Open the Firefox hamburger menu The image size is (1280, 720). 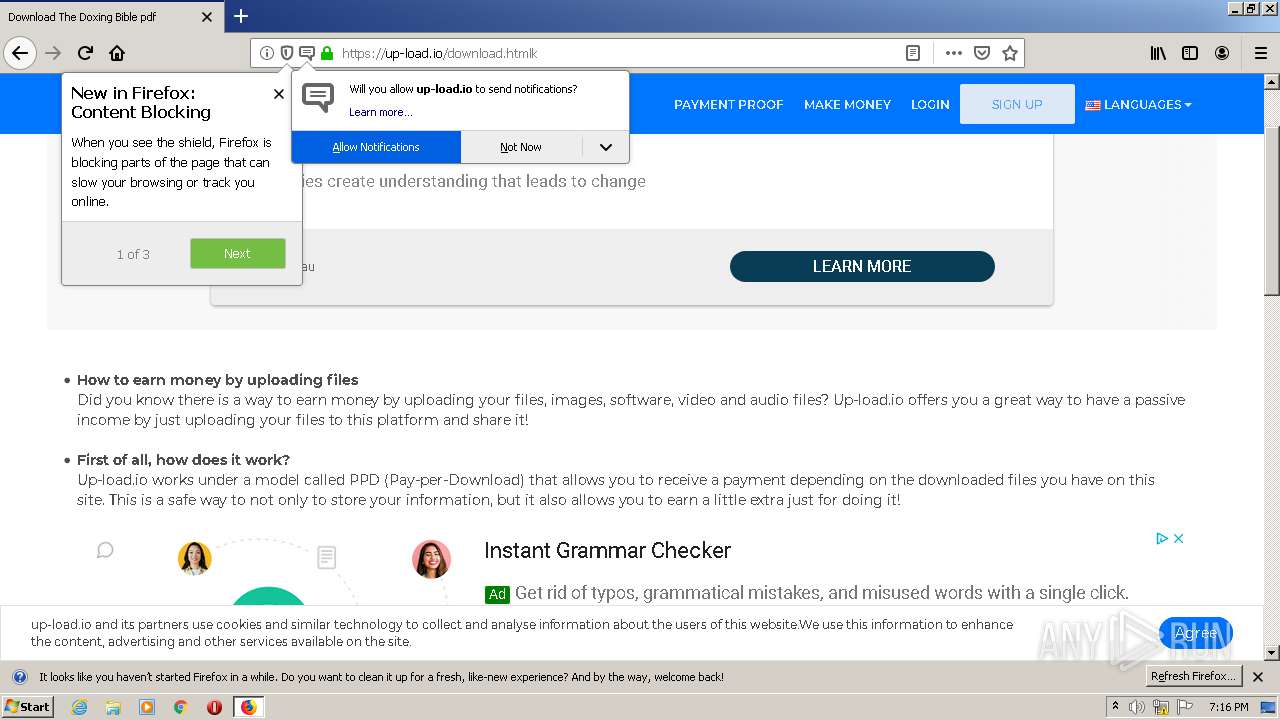[x=1260, y=53]
